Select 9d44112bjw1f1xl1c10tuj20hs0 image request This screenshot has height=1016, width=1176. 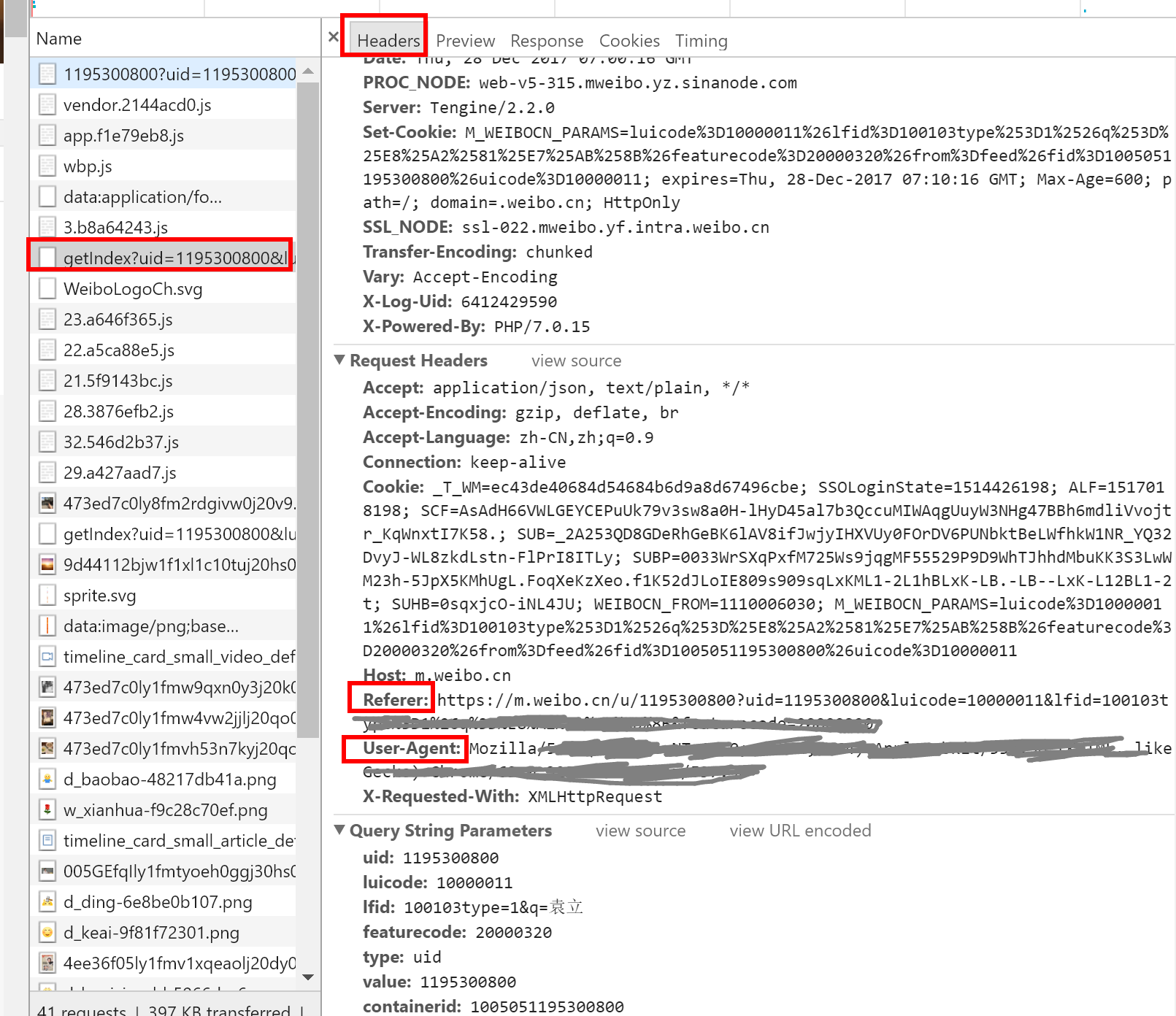click(x=164, y=565)
